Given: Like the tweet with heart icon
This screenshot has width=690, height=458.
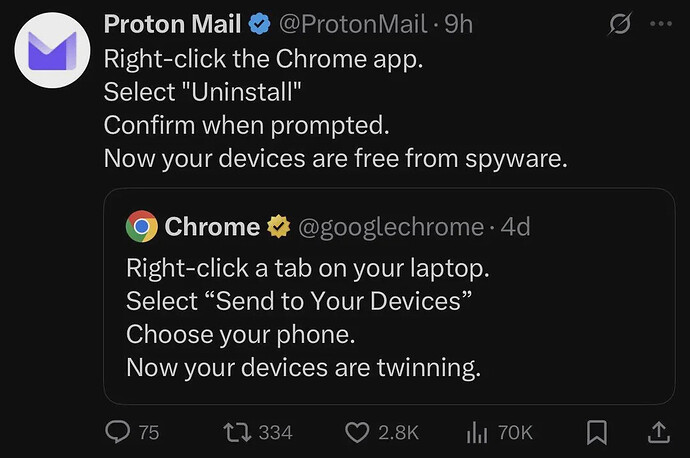Looking at the screenshot, I should pyautogui.click(x=357, y=432).
